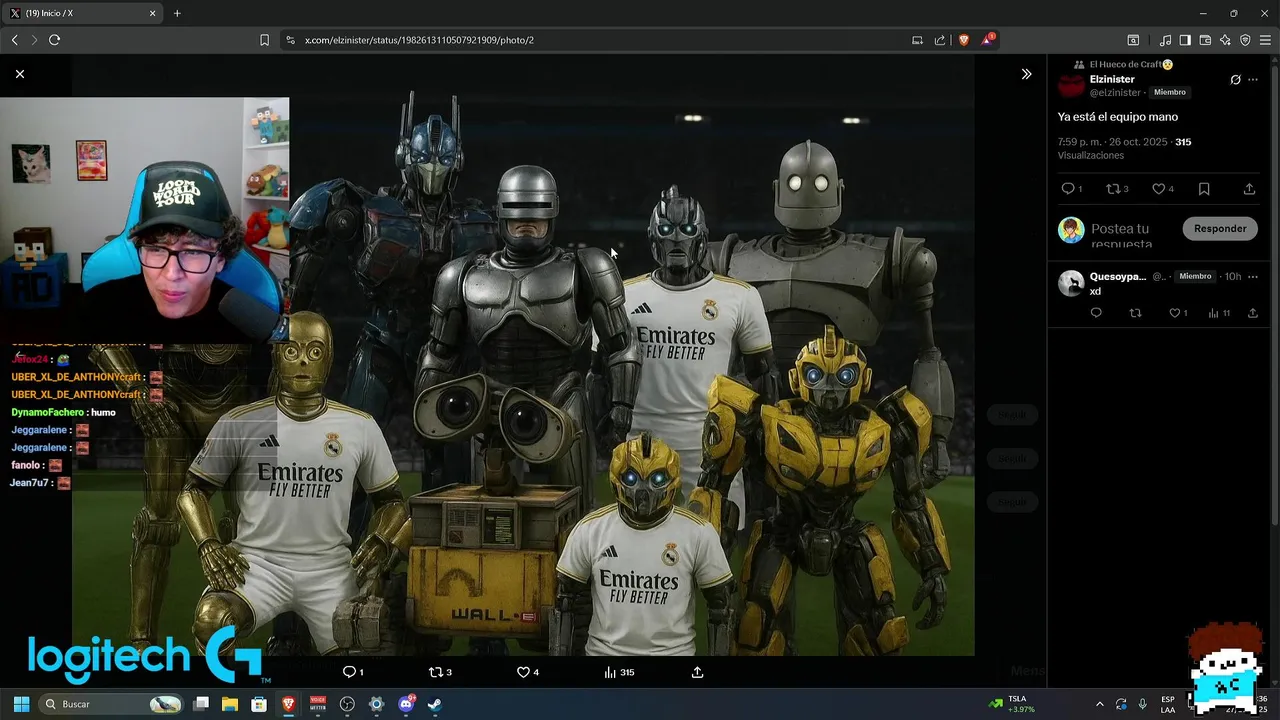Reply icon below the photo
Screen dimensions: 1280x720
(349, 672)
